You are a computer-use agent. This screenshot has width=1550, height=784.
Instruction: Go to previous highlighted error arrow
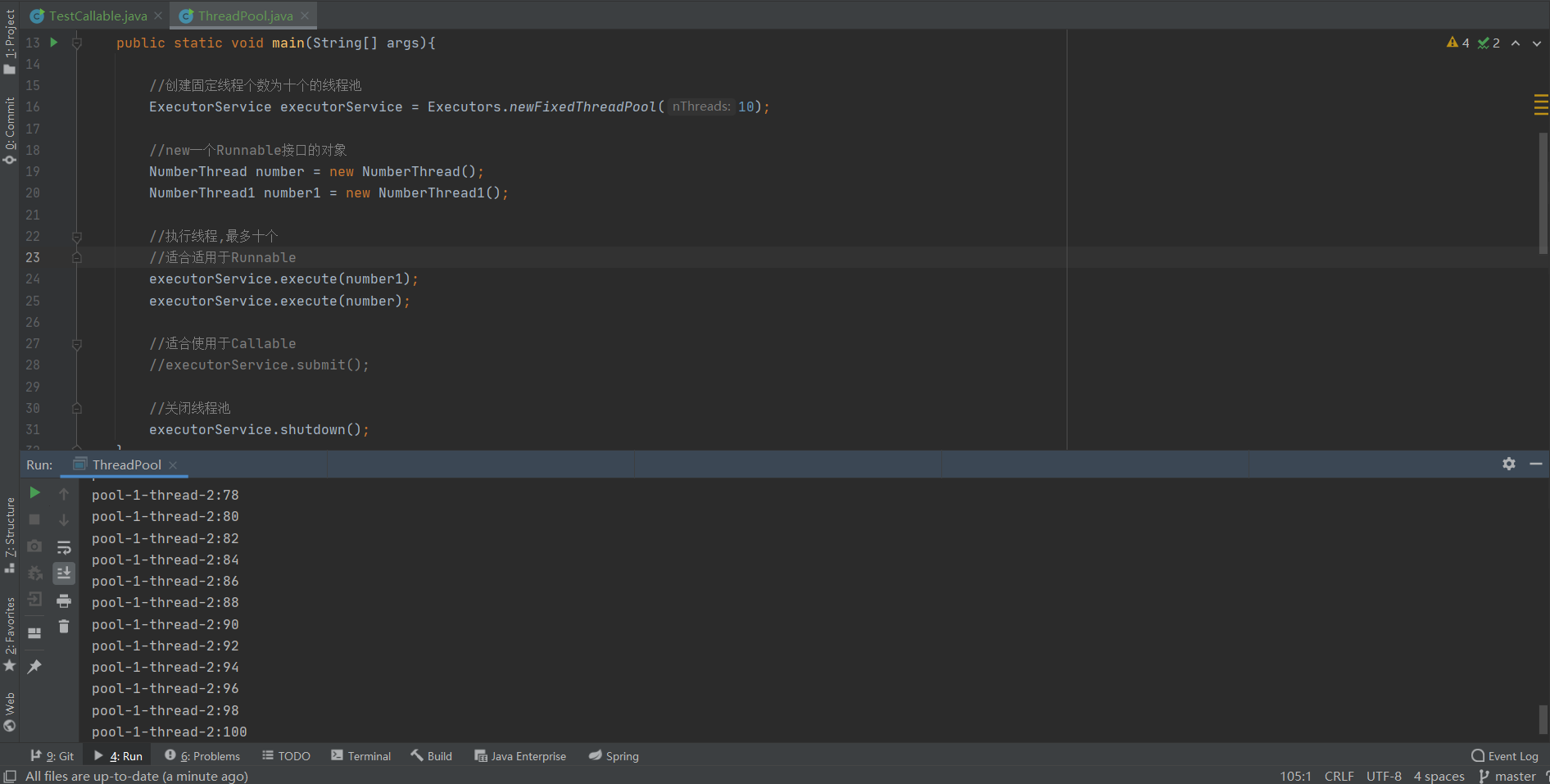[x=1516, y=43]
